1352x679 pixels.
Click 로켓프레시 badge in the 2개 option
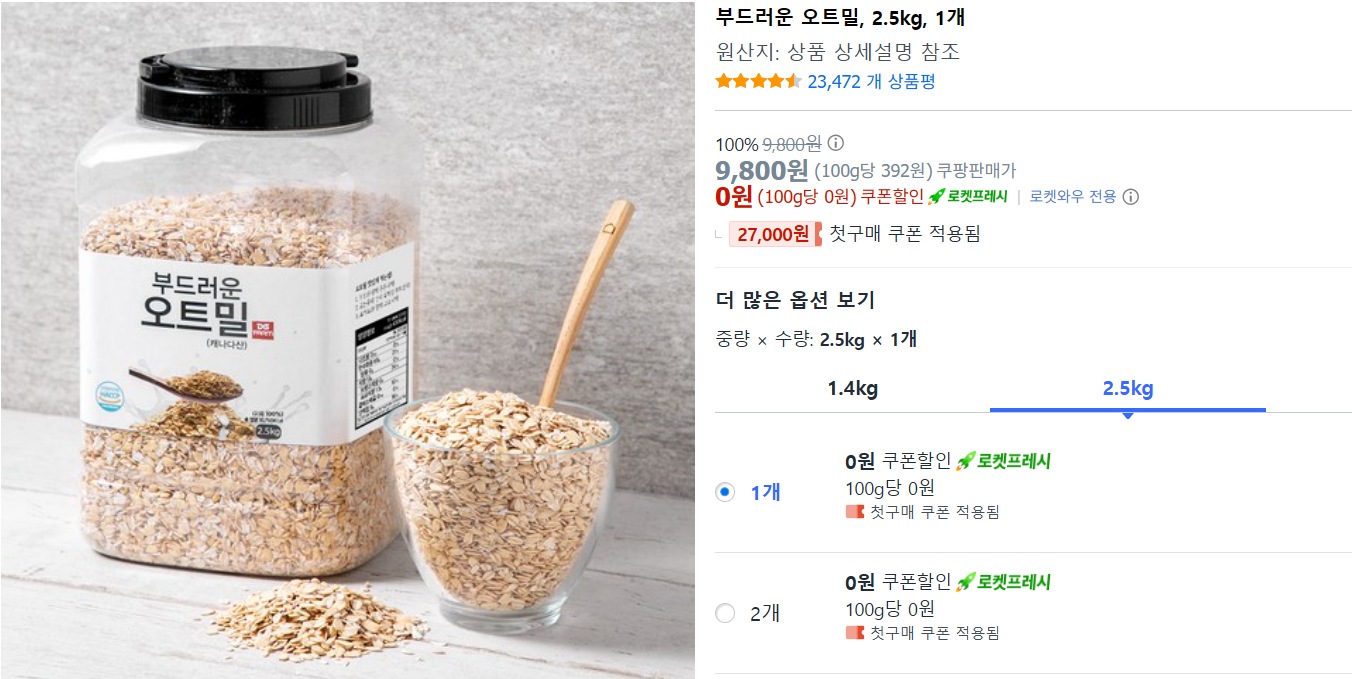pyautogui.click(x=1004, y=582)
